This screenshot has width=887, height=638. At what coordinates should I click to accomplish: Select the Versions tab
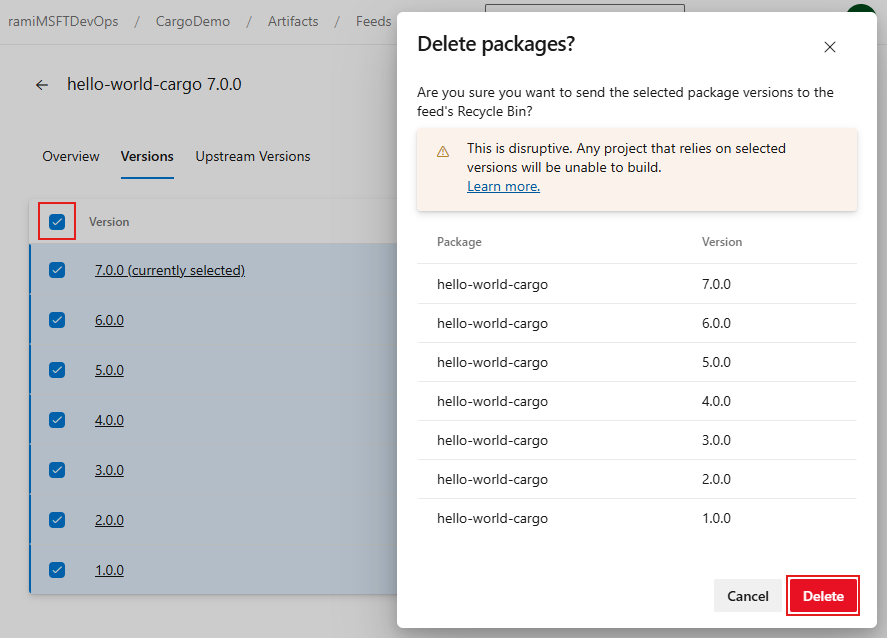(x=146, y=156)
